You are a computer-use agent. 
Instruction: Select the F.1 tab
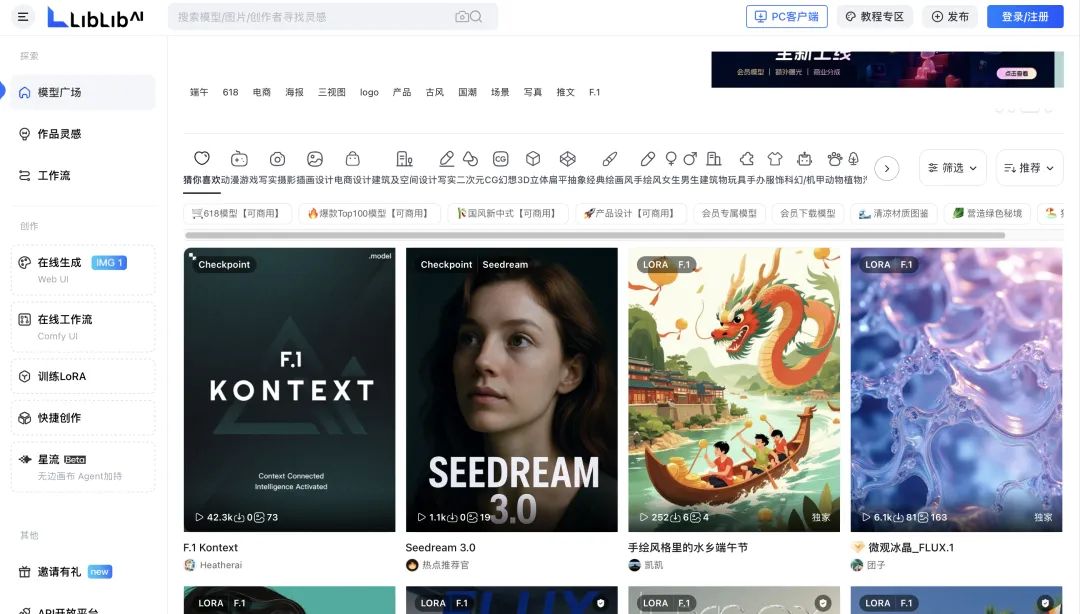594,92
